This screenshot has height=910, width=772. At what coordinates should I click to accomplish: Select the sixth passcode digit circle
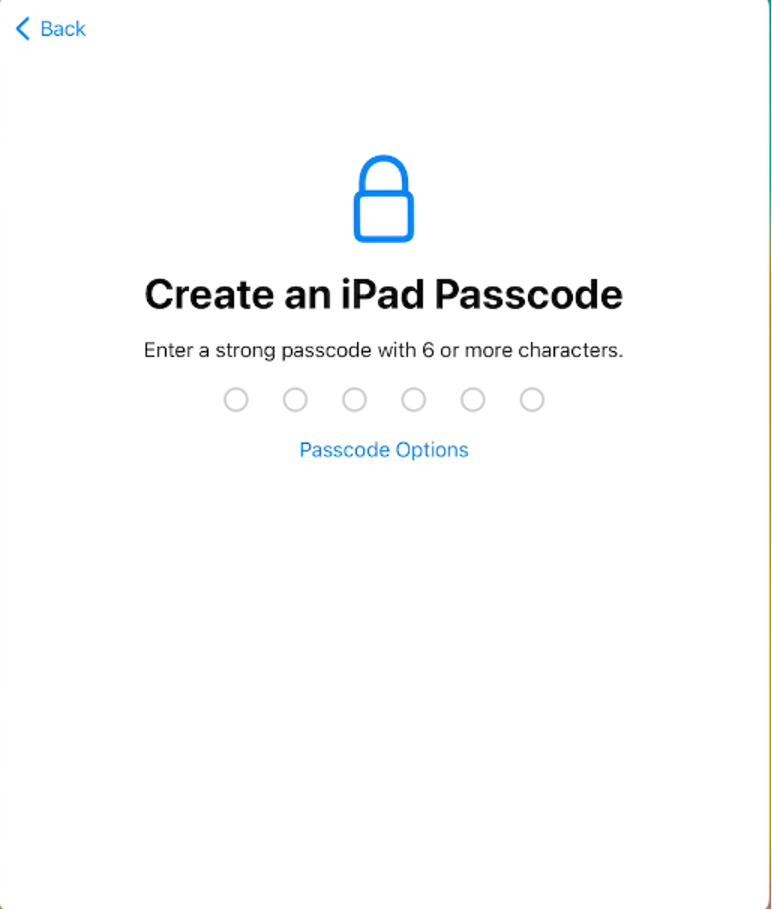[532, 400]
